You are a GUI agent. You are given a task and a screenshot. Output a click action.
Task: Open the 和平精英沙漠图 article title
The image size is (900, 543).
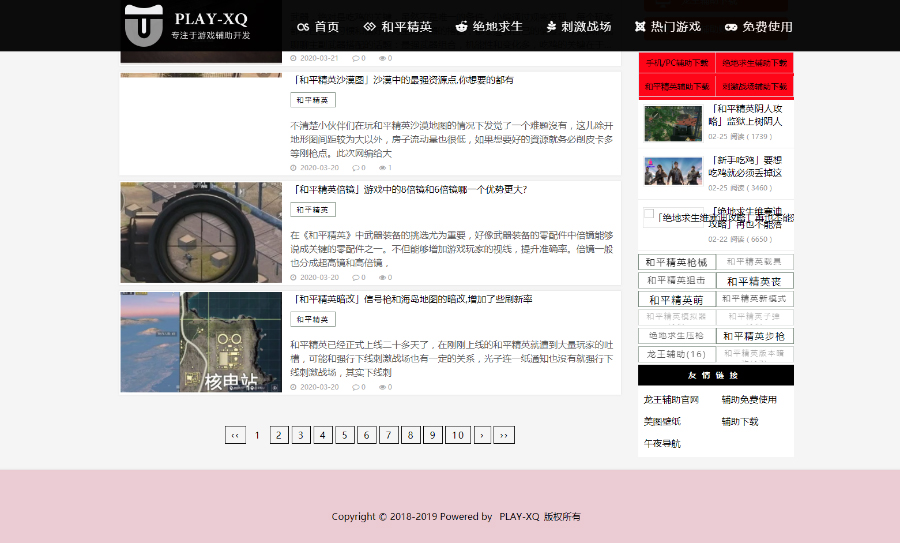point(403,80)
